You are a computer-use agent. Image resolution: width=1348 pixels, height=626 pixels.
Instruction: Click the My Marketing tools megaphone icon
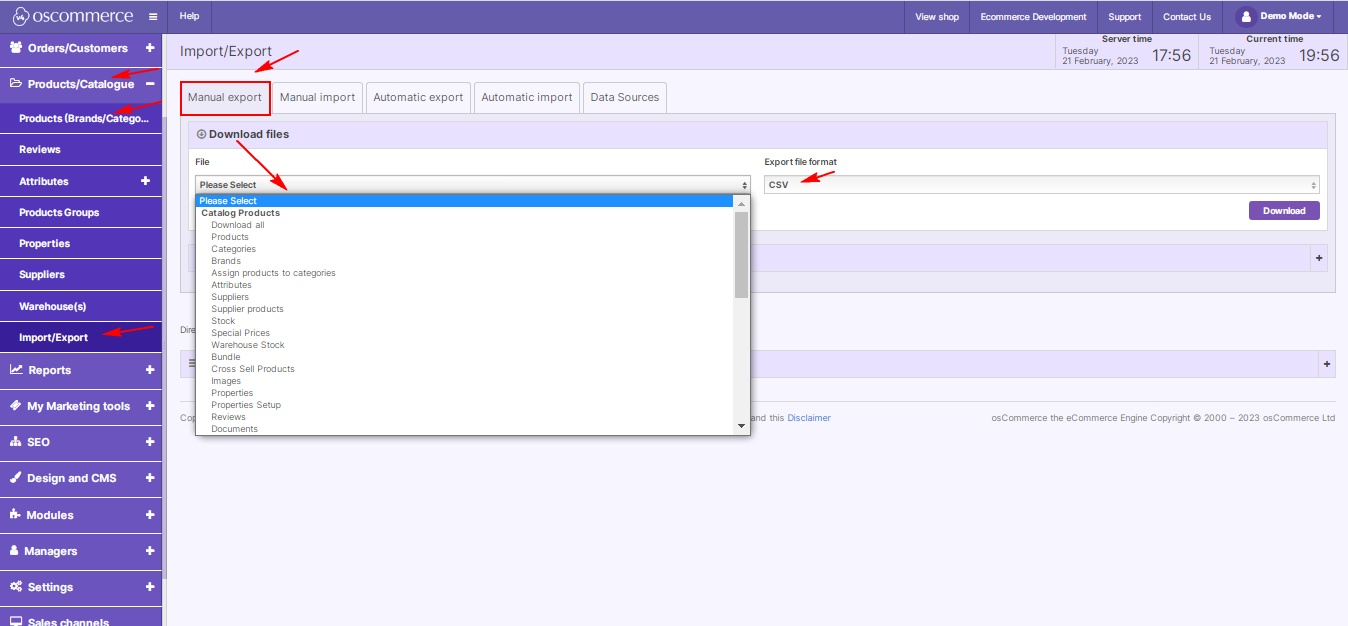point(17,406)
